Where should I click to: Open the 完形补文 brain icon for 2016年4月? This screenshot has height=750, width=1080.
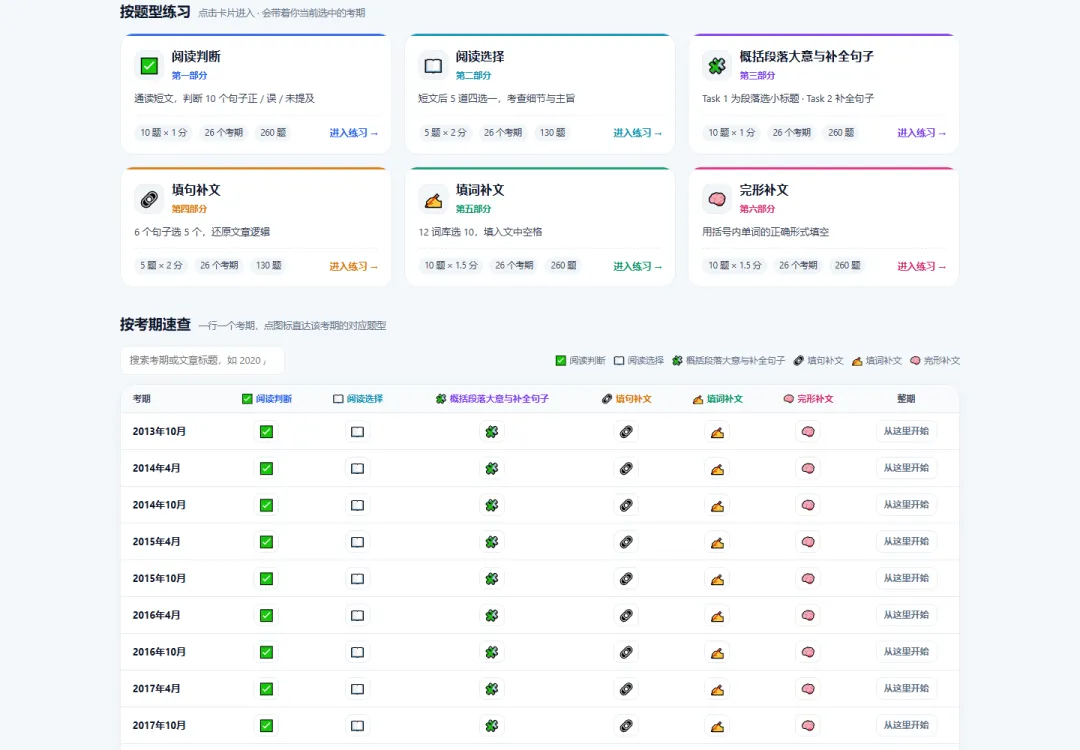coord(808,616)
